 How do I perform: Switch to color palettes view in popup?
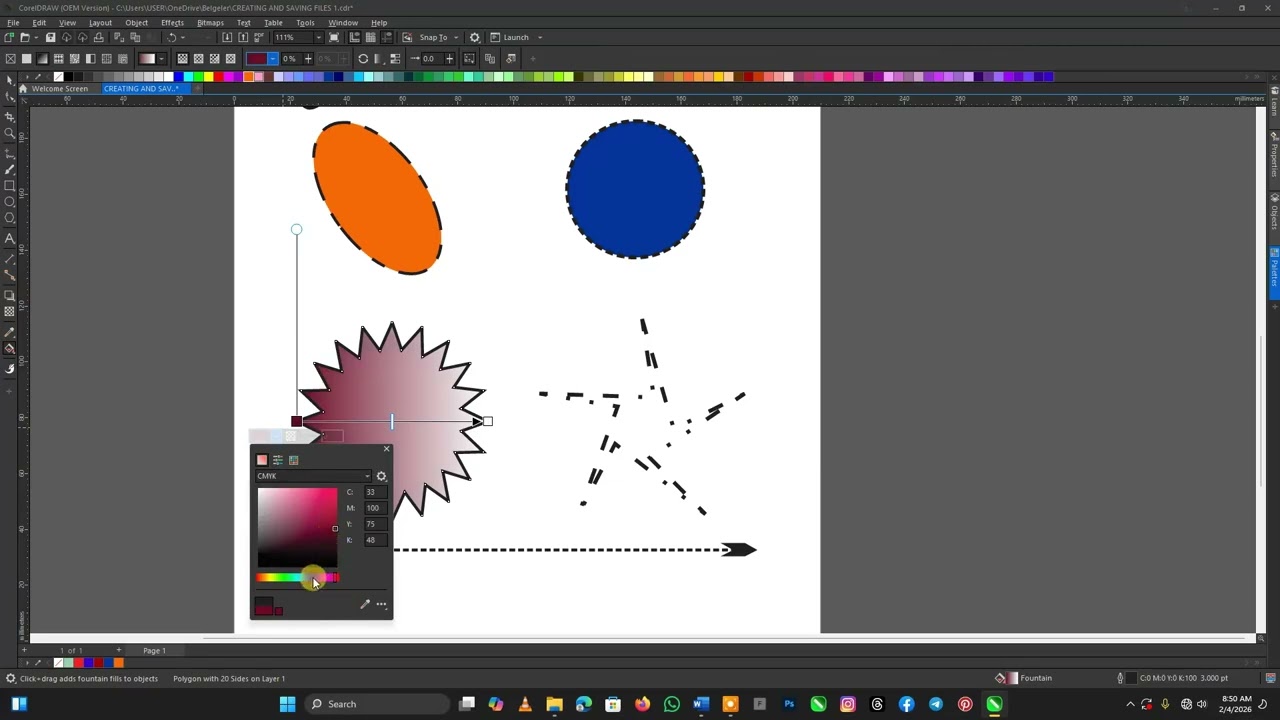[294, 460]
